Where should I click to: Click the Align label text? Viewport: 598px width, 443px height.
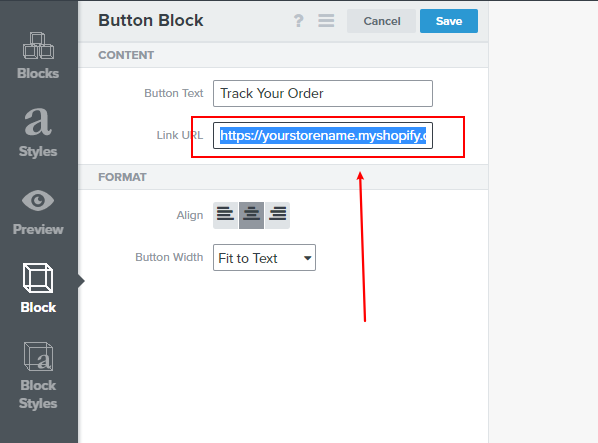[x=190, y=215]
